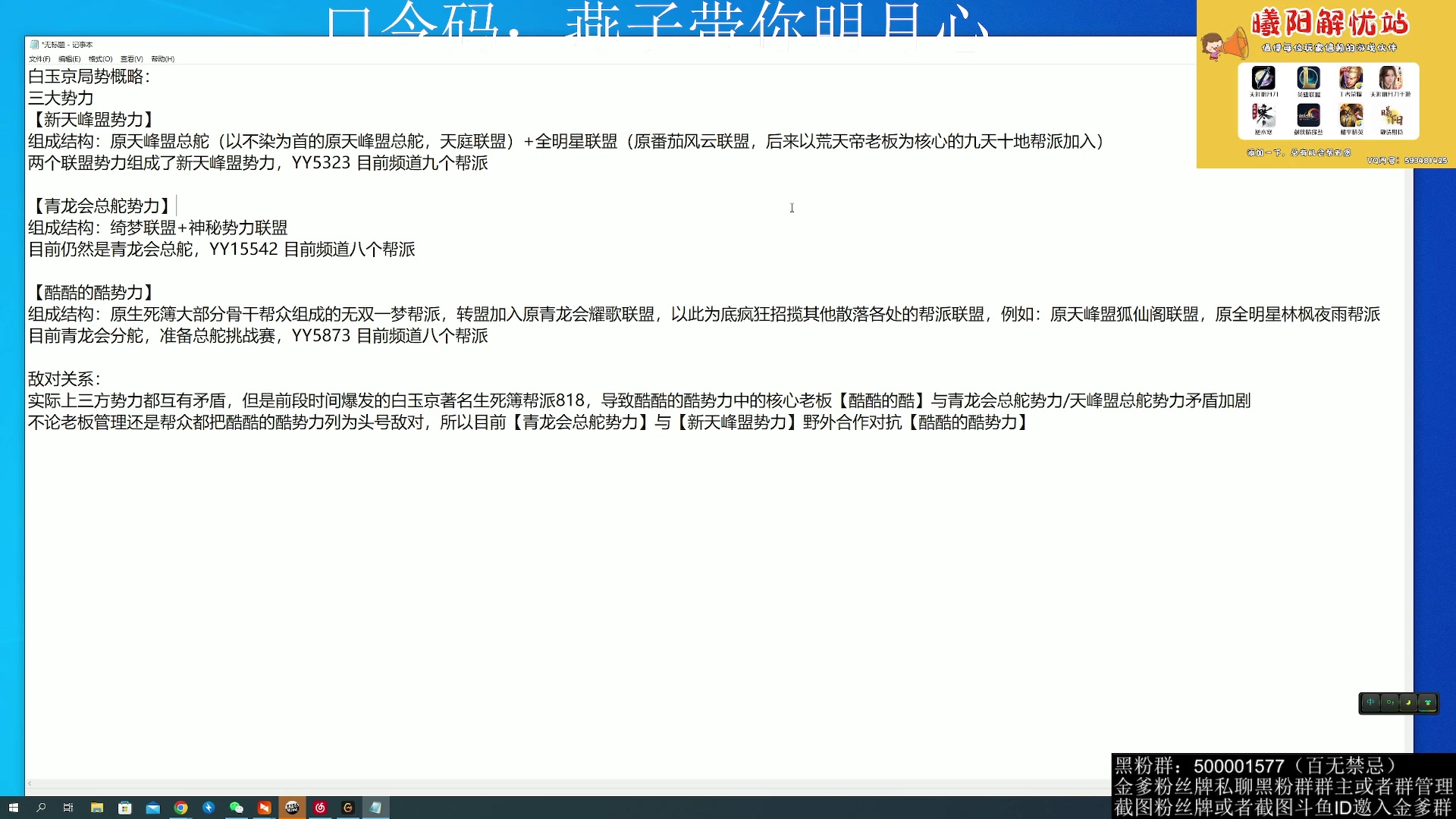Click the 逆水寒 game icon
1456x819 pixels.
pyautogui.click(x=1263, y=116)
